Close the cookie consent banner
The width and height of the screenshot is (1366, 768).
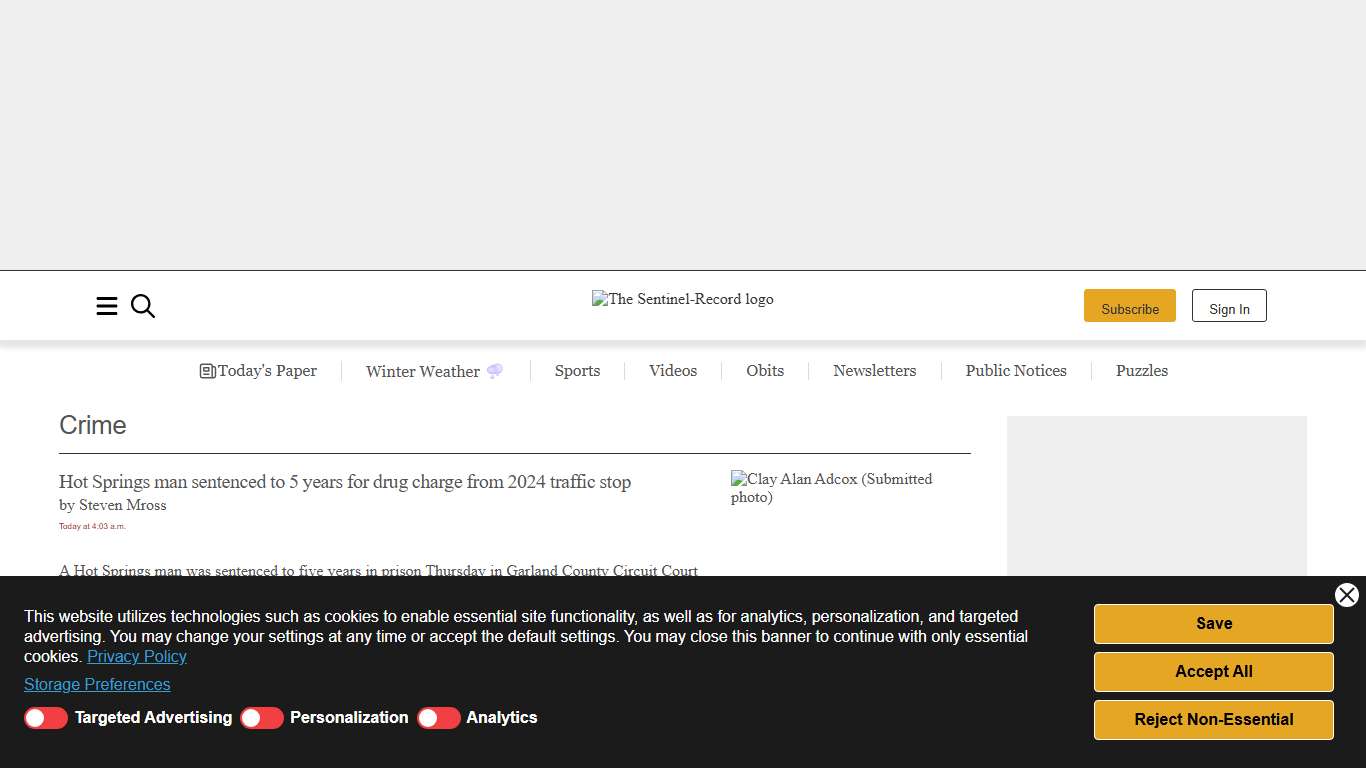point(1346,595)
